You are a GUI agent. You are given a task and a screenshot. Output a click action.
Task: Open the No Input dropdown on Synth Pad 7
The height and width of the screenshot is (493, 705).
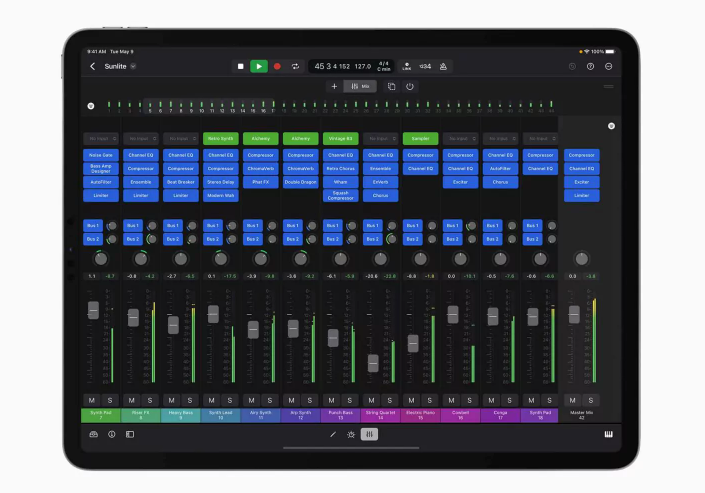101,139
